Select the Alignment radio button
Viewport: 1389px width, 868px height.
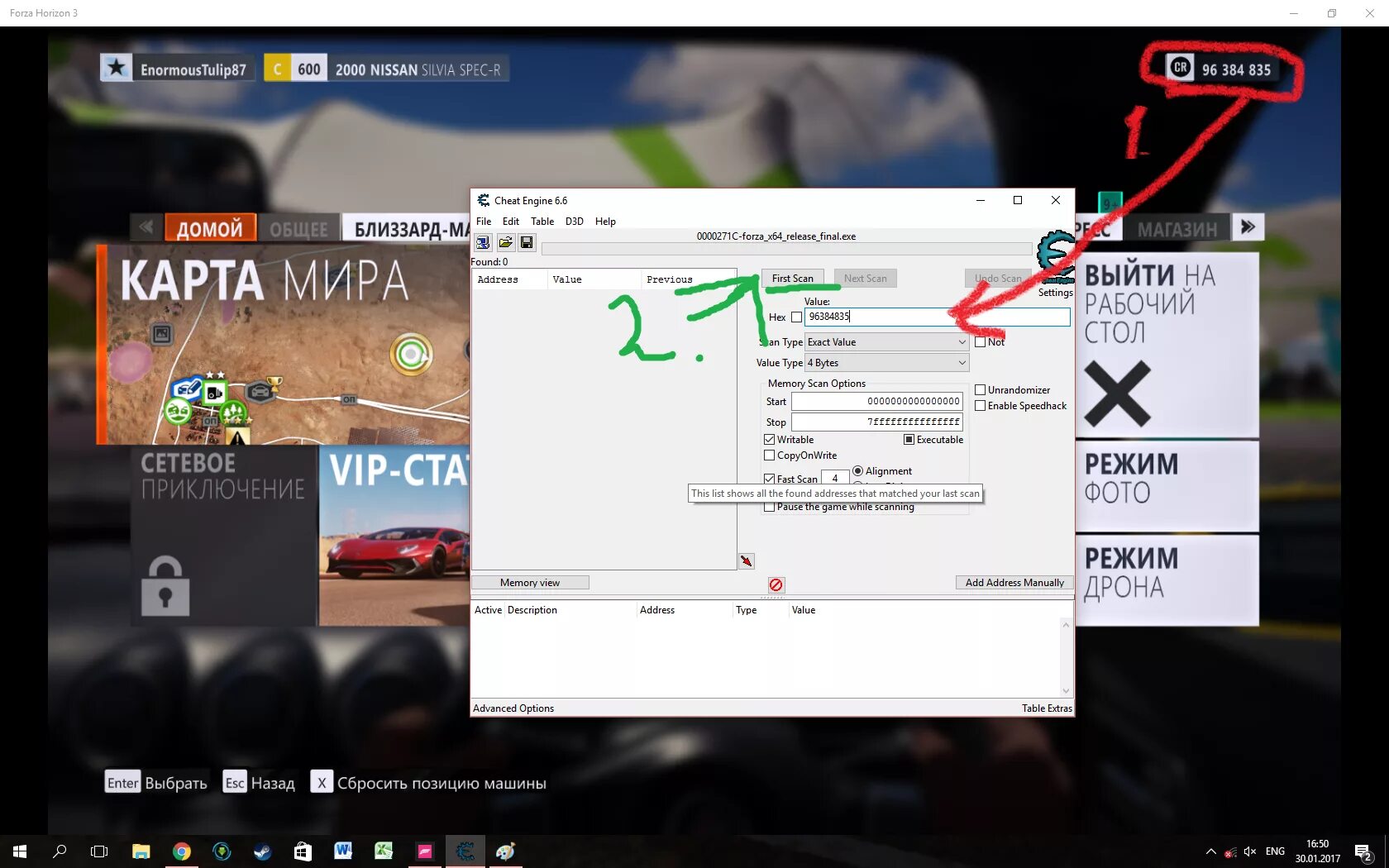tap(857, 471)
